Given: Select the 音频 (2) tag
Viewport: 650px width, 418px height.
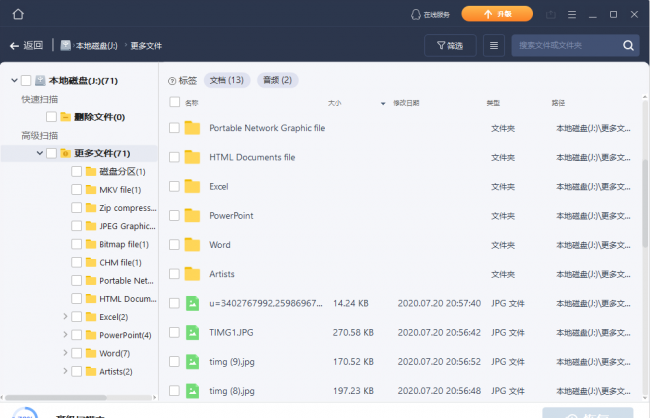Looking at the screenshot, I should [277, 80].
